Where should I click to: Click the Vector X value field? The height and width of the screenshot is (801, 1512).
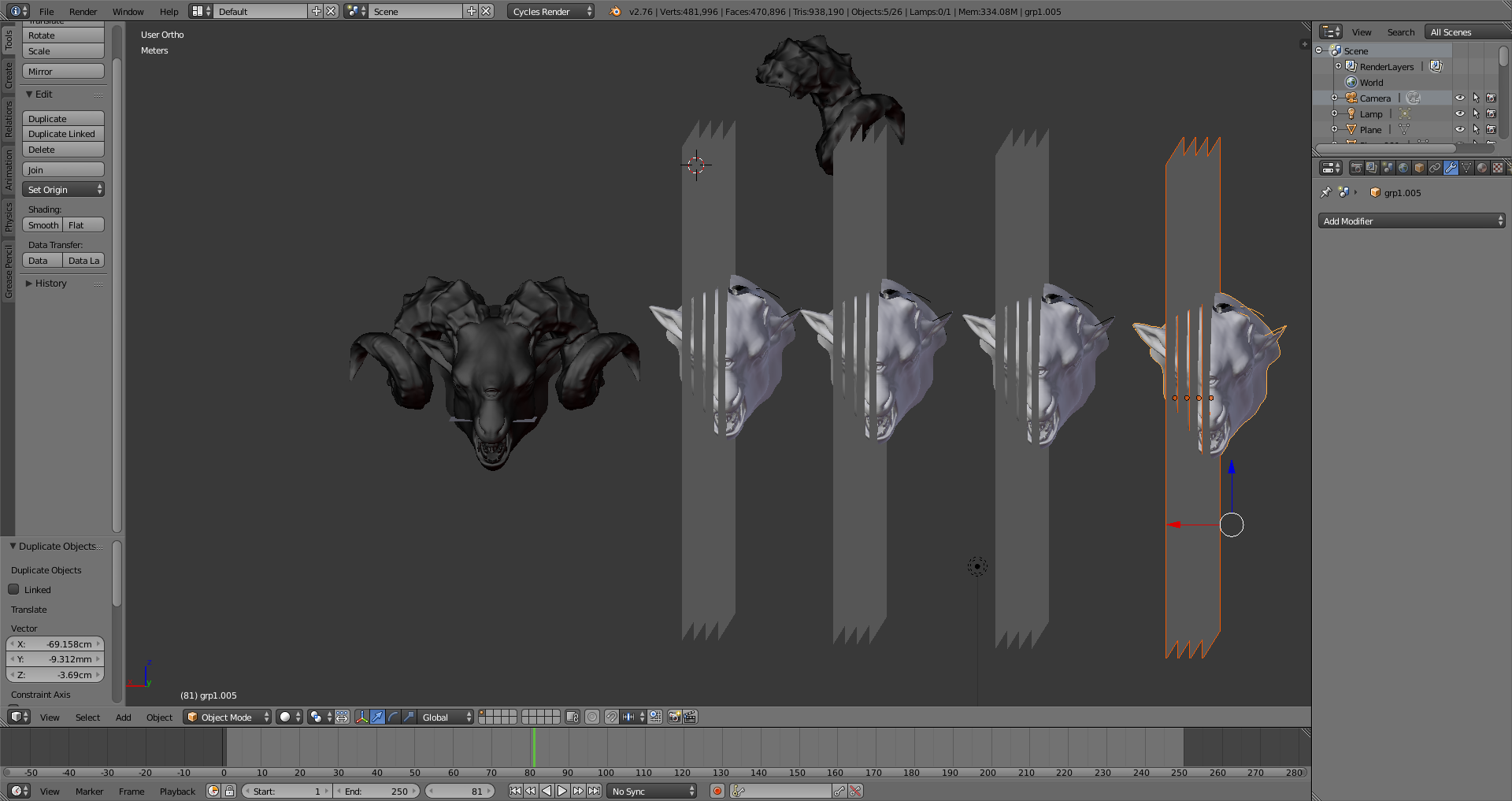point(55,643)
